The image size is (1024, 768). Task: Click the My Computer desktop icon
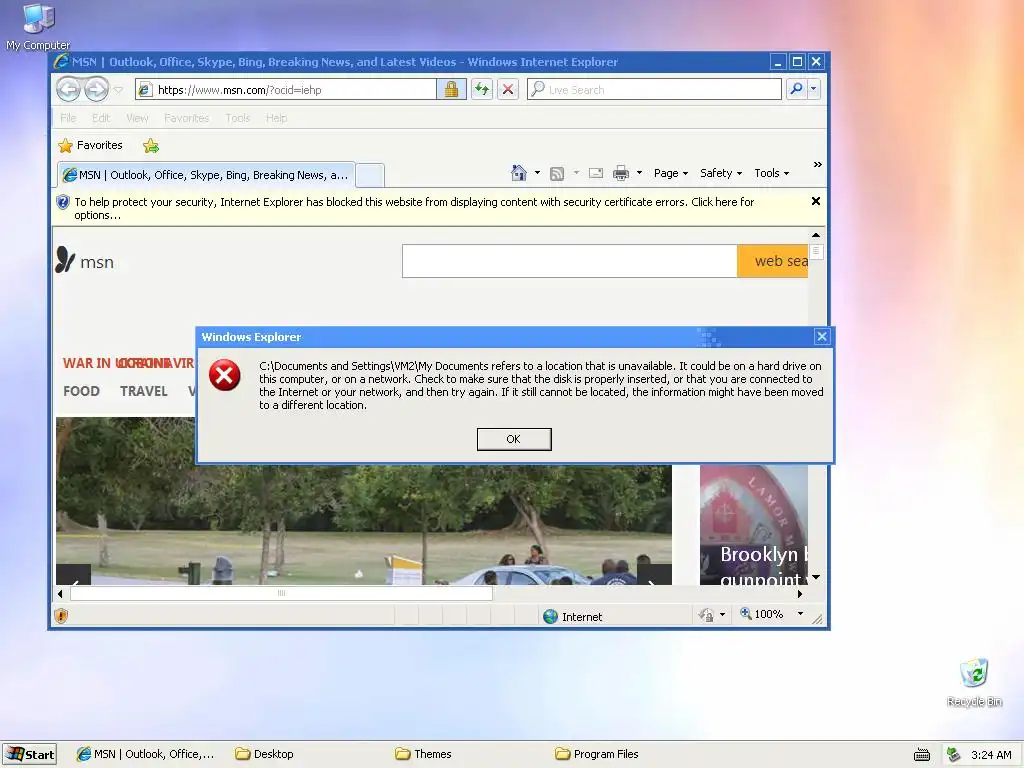(38, 27)
